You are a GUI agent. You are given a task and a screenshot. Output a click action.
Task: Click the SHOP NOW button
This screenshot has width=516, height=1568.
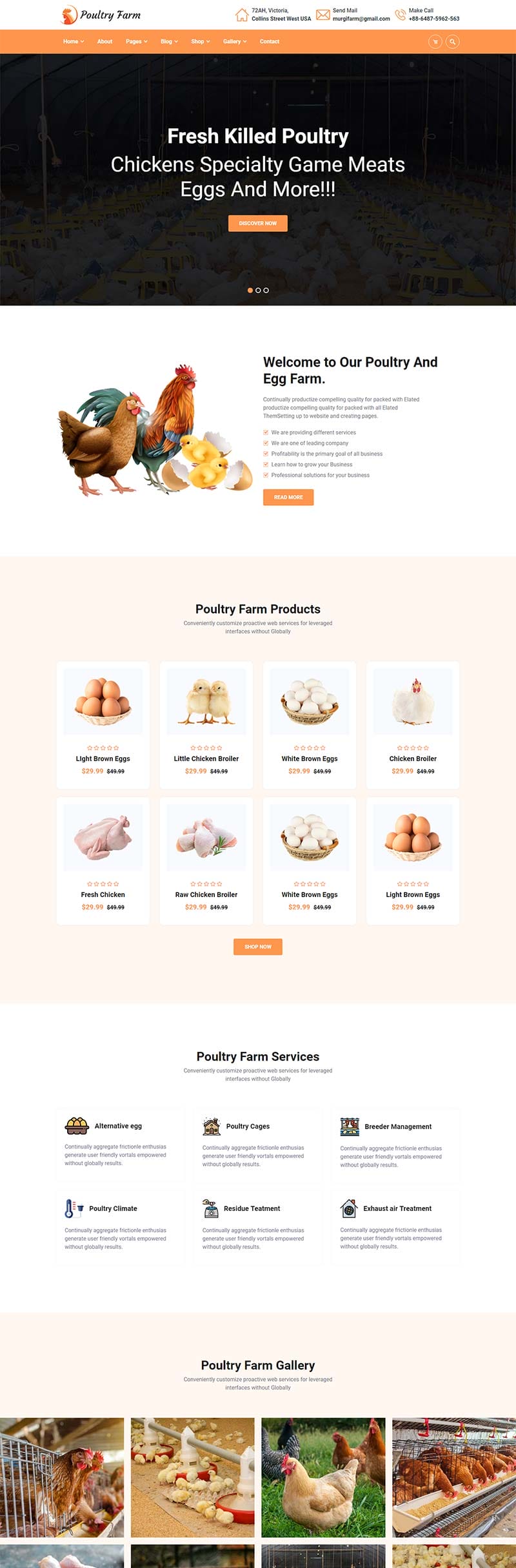[x=258, y=947]
